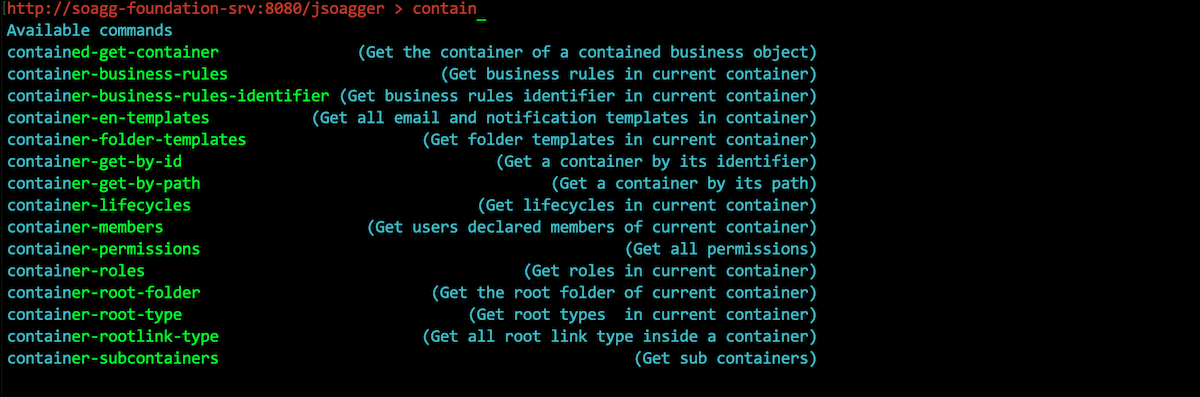Screen dimensions: 1200x397
Task: Select container-business-rules command text
Action: [117, 74]
